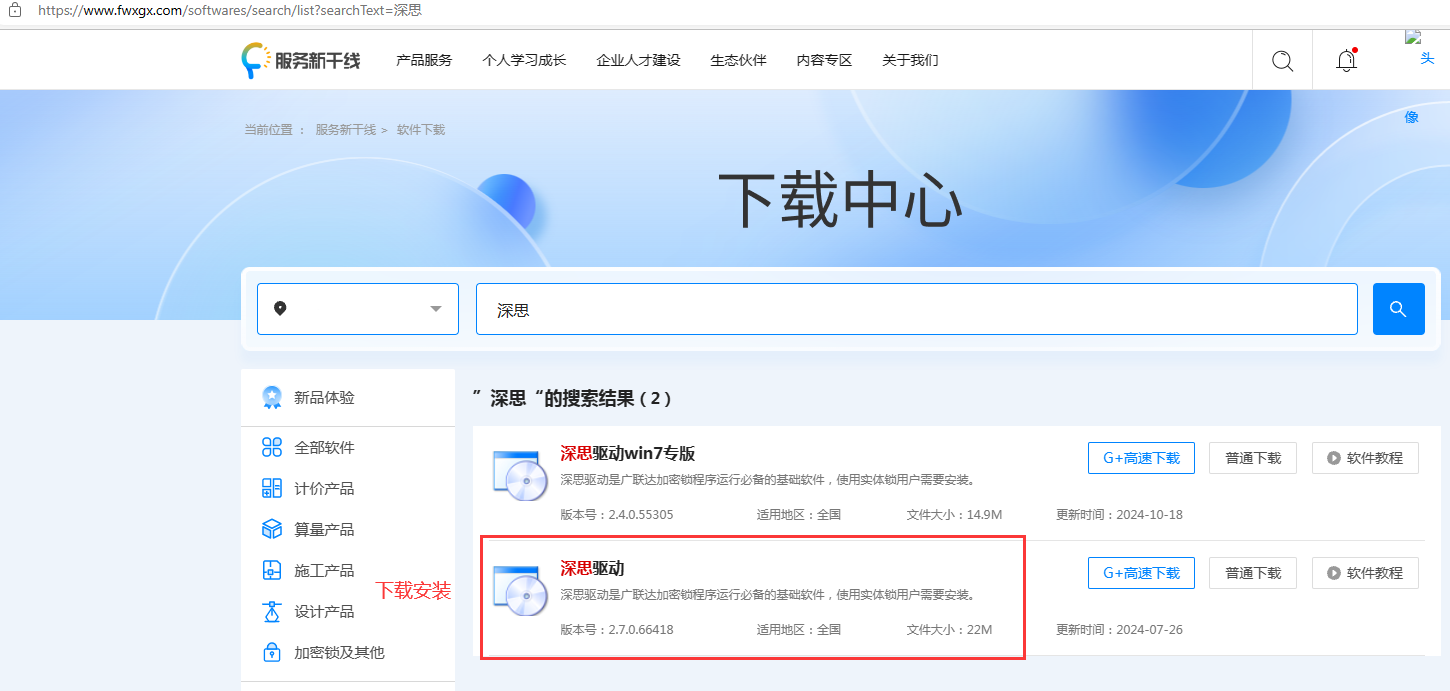Image resolution: width=1450 pixels, height=691 pixels.
Task: Click the browser address bar lock icon
Action: (x=14, y=9)
